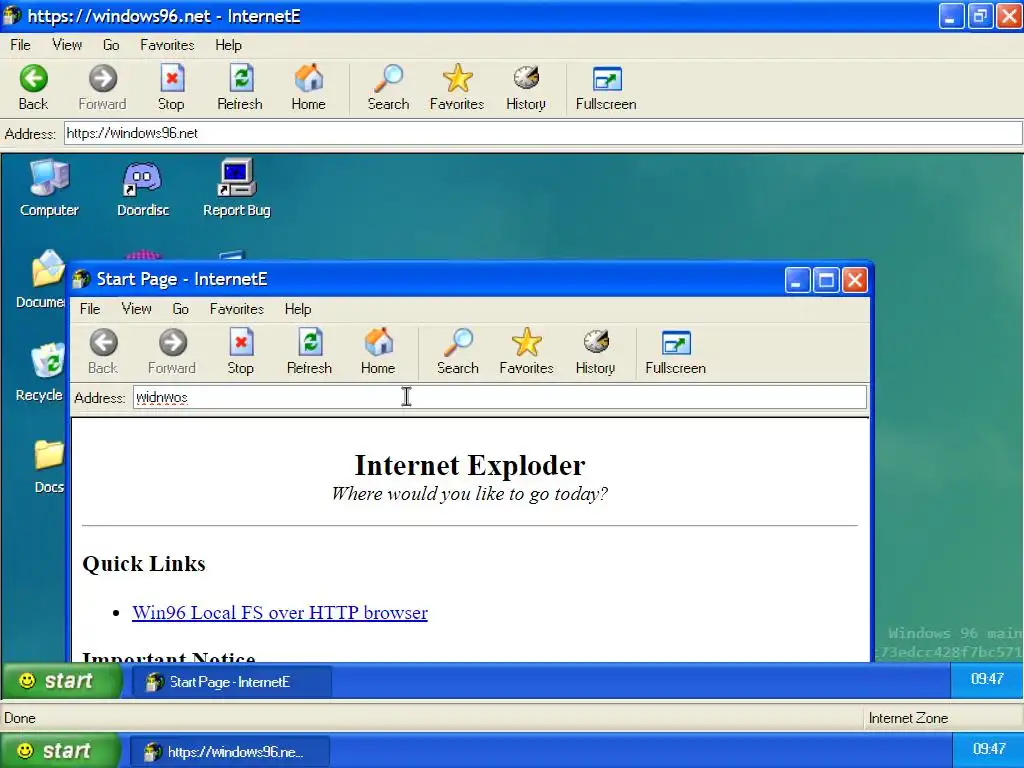Open Favorites menu in the Start Page window
1024x768 pixels.
(x=236, y=309)
